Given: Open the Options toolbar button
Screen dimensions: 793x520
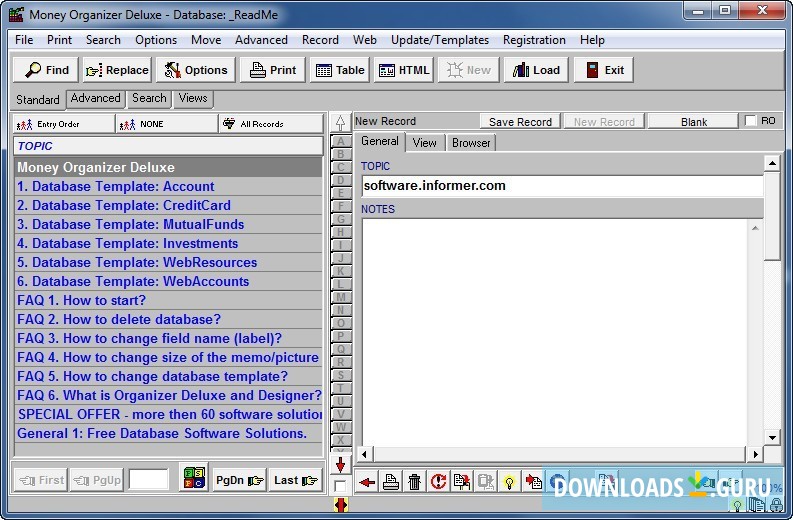Looking at the screenshot, I should tap(196, 70).
